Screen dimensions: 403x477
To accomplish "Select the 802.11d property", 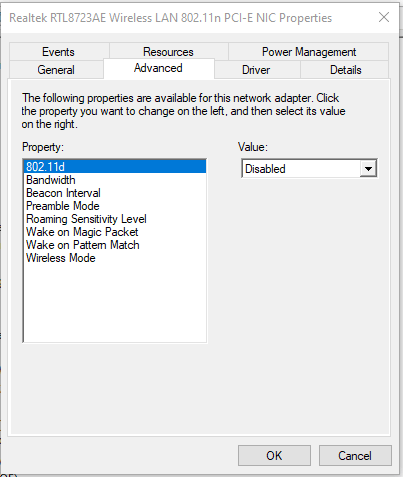I will (115, 167).
